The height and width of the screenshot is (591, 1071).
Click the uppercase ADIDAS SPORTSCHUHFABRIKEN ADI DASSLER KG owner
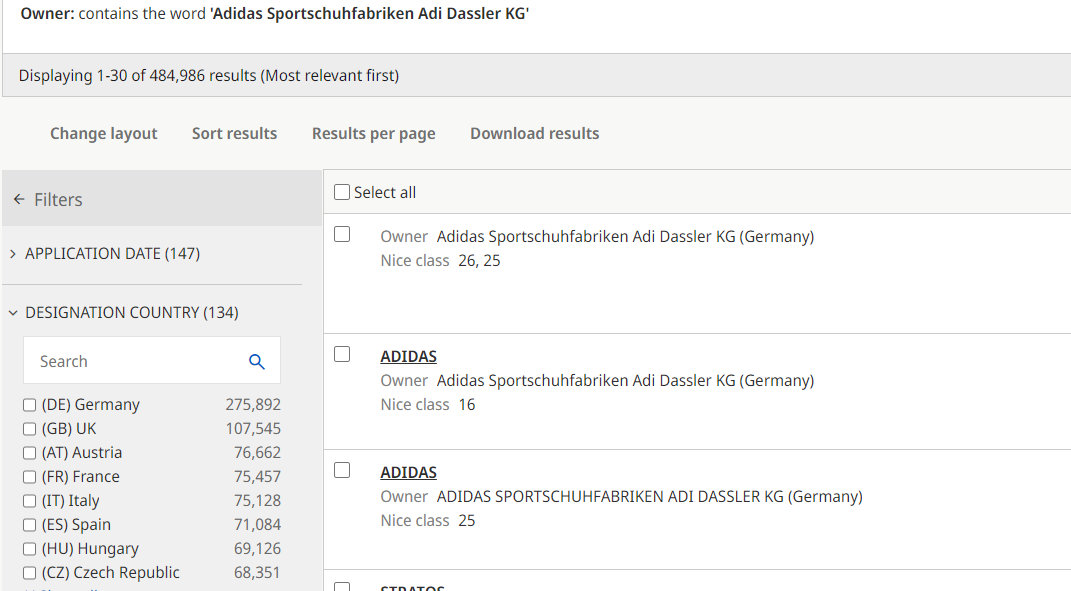point(650,497)
